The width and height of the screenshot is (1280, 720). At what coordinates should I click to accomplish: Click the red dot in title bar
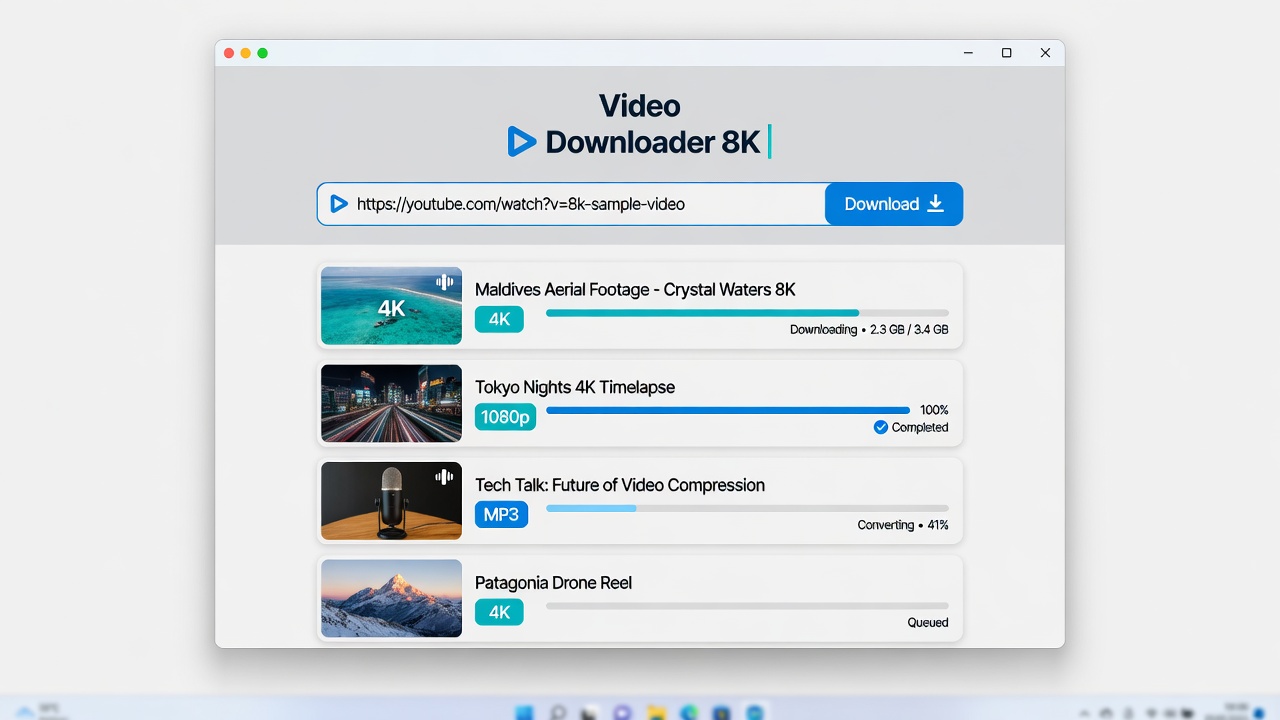229,53
